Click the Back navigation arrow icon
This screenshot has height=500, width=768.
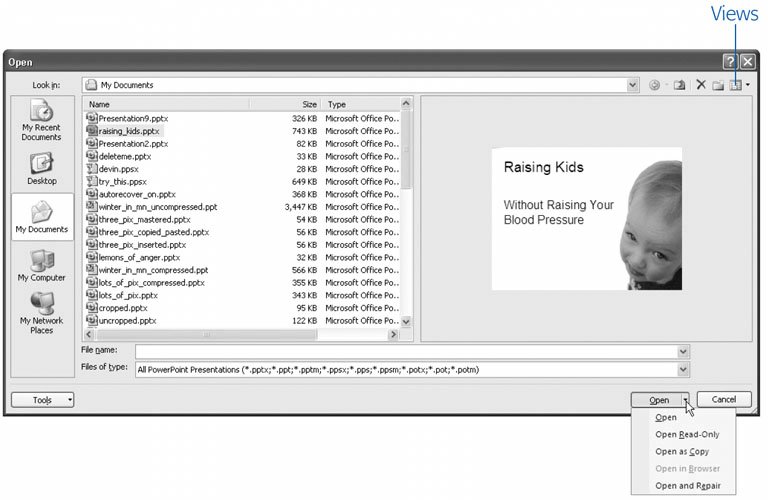coord(655,86)
